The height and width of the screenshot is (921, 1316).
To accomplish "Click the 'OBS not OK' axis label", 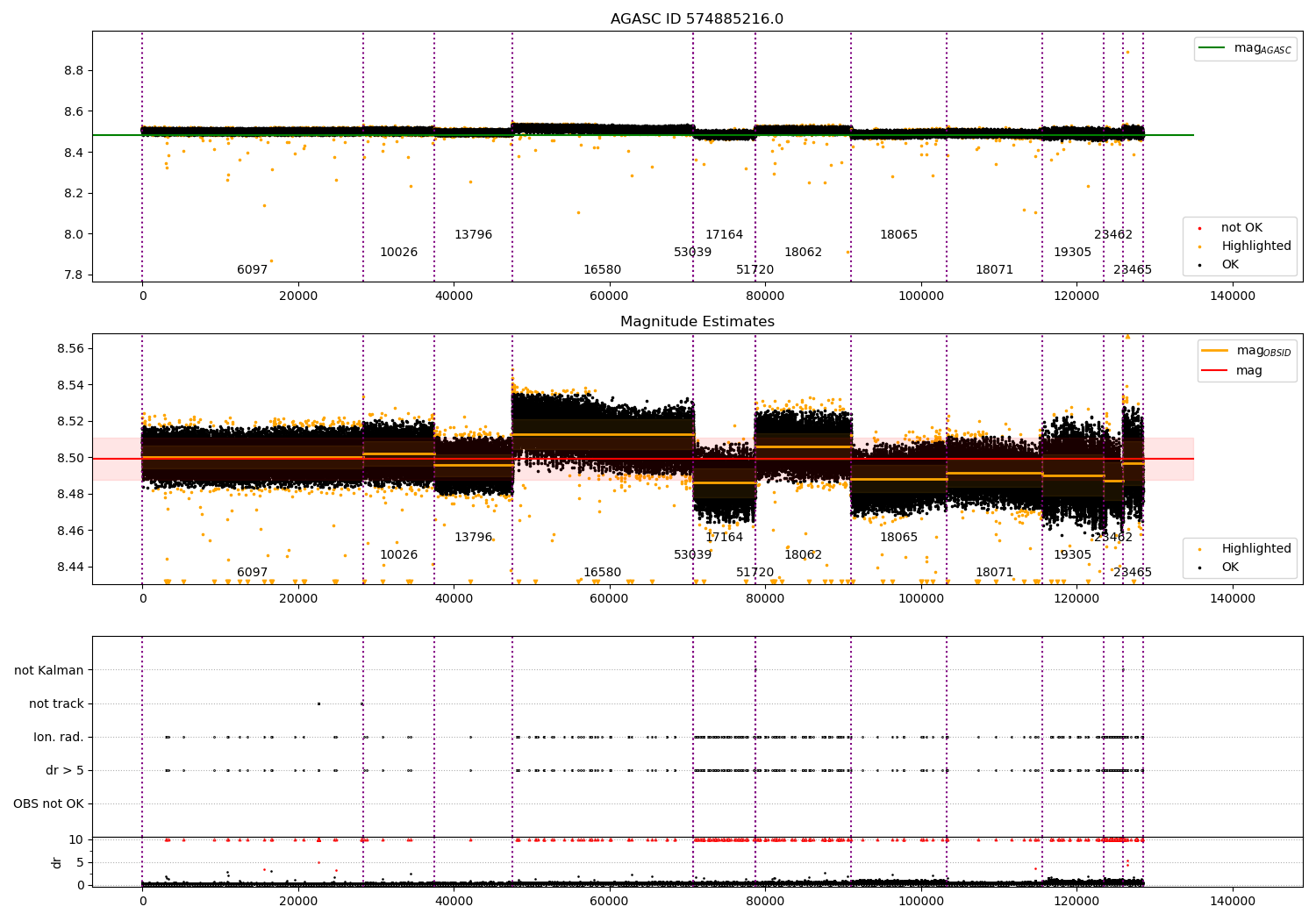I will (48, 804).
